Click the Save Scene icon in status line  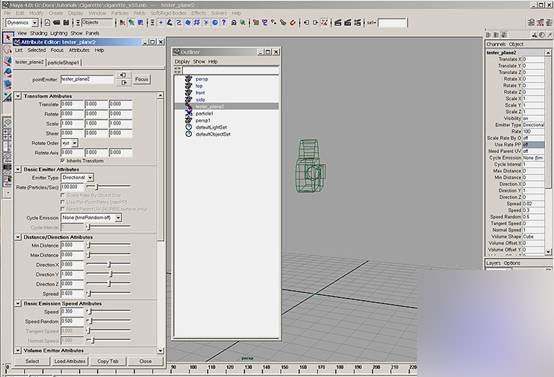click(x=66, y=23)
